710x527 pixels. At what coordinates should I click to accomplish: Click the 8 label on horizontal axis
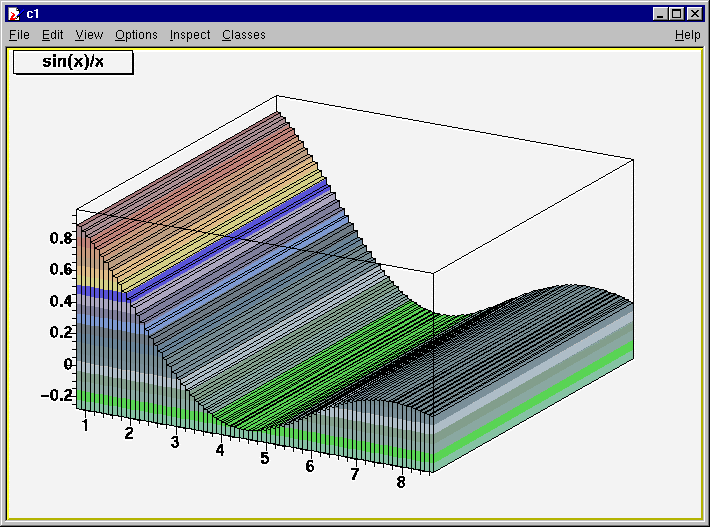point(401,482)
